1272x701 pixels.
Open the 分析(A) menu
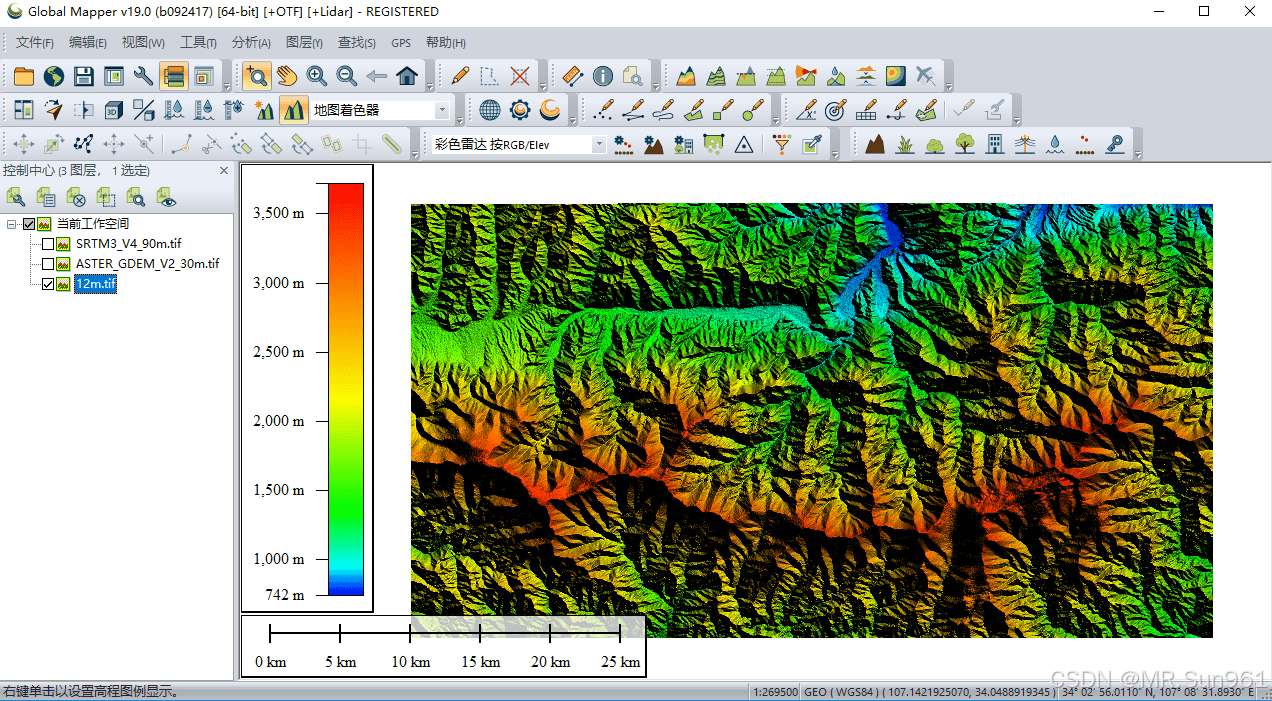pyautogui.click(x=251, y=42)
